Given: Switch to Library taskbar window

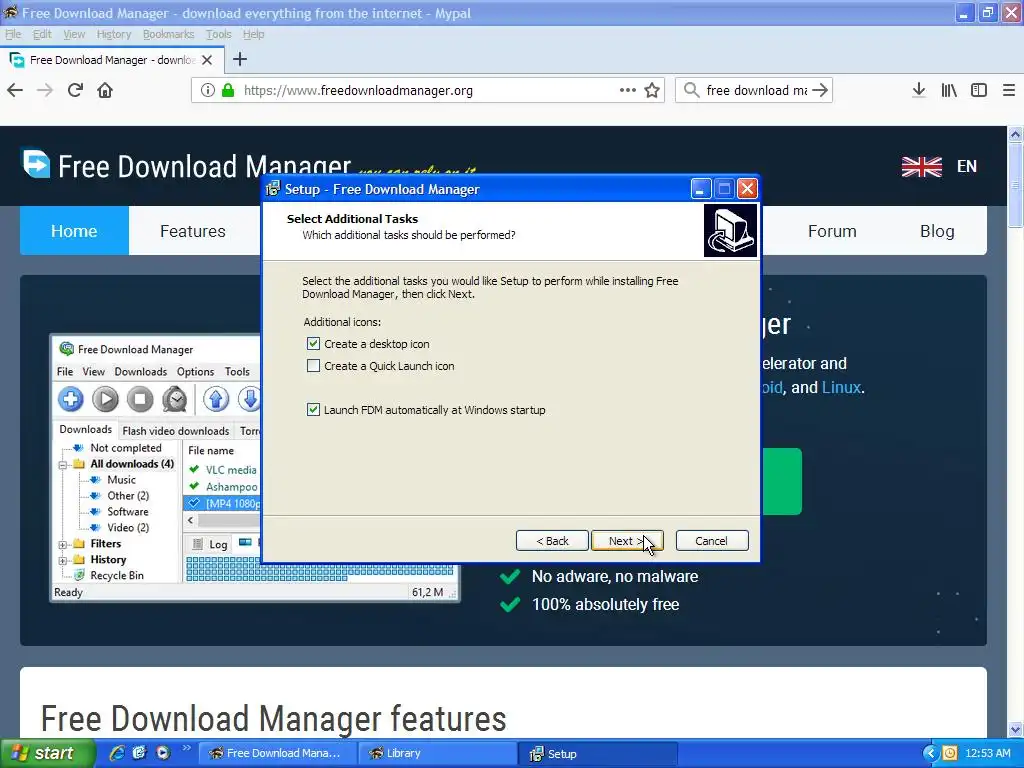Looking at the screenshot, I should point(438,753).
